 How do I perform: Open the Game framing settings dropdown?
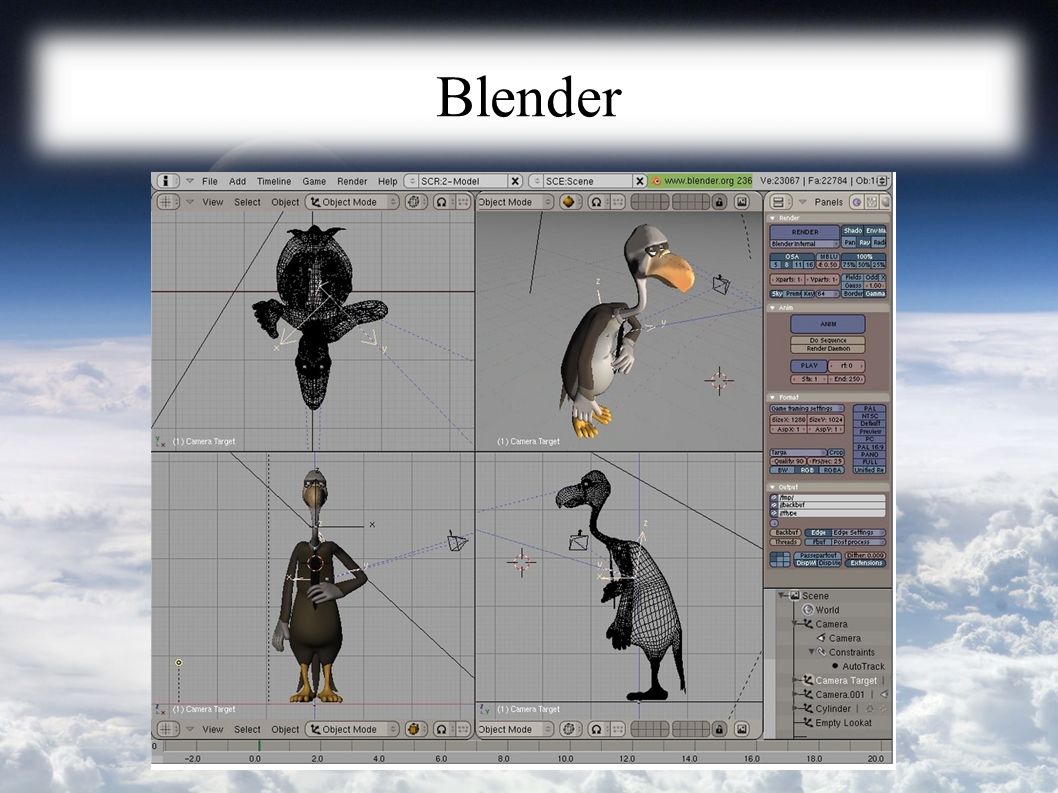(807, 408)
